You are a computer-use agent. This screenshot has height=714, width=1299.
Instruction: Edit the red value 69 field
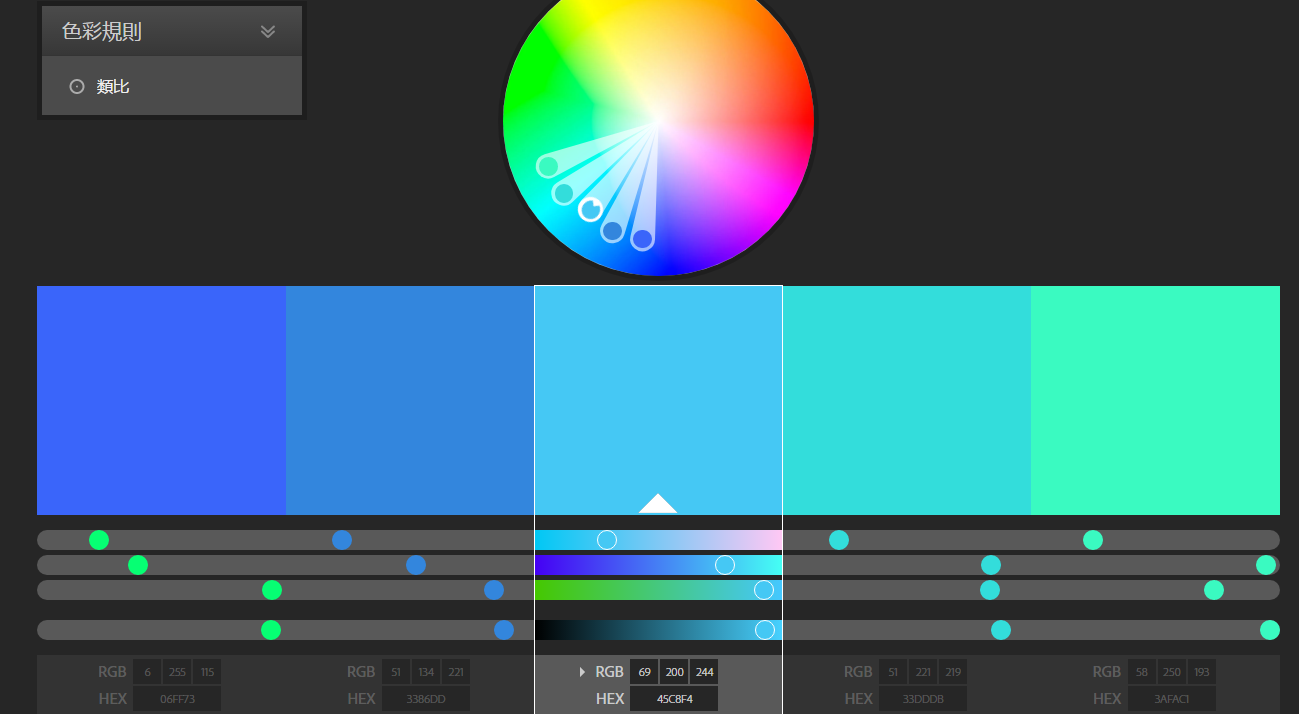pyautogui.click(x=644, y=672)
